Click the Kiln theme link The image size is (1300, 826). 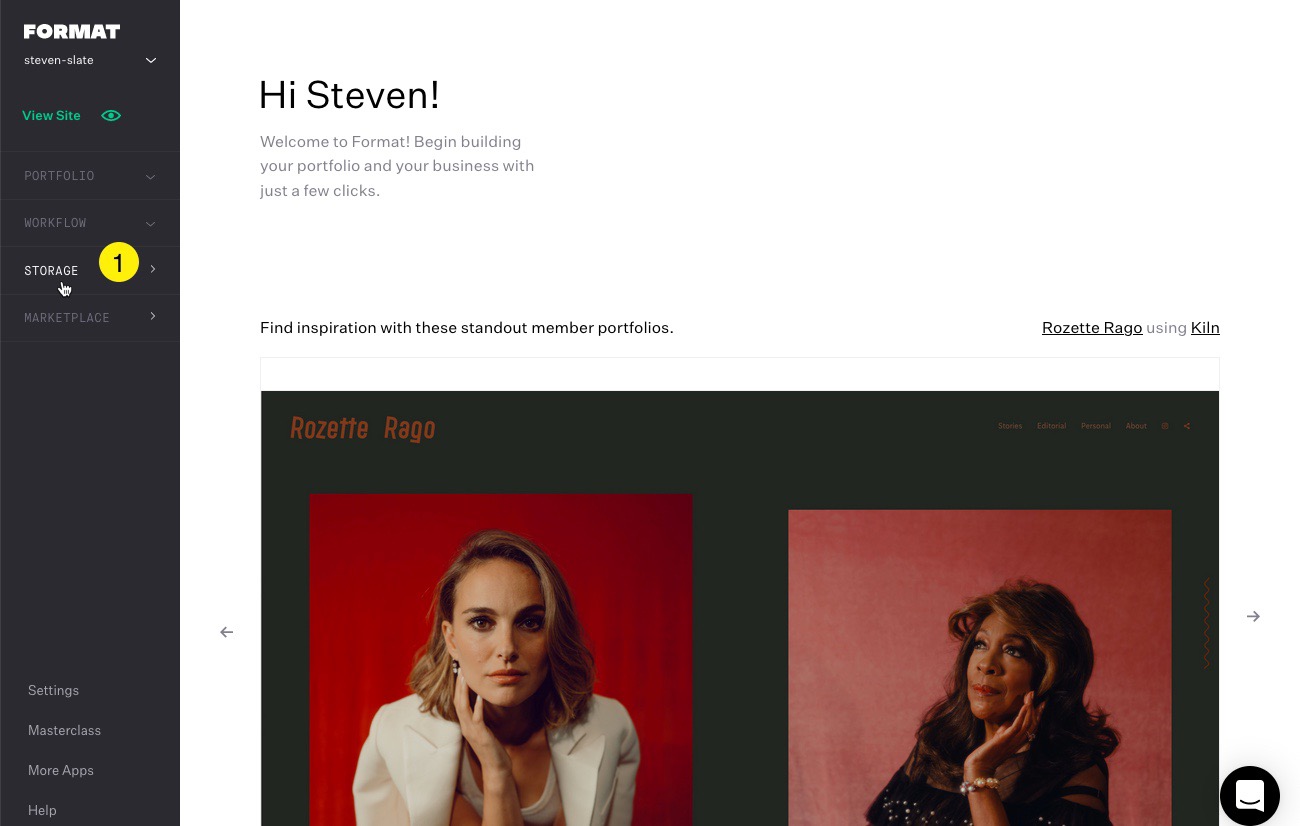pos(1205,328)
